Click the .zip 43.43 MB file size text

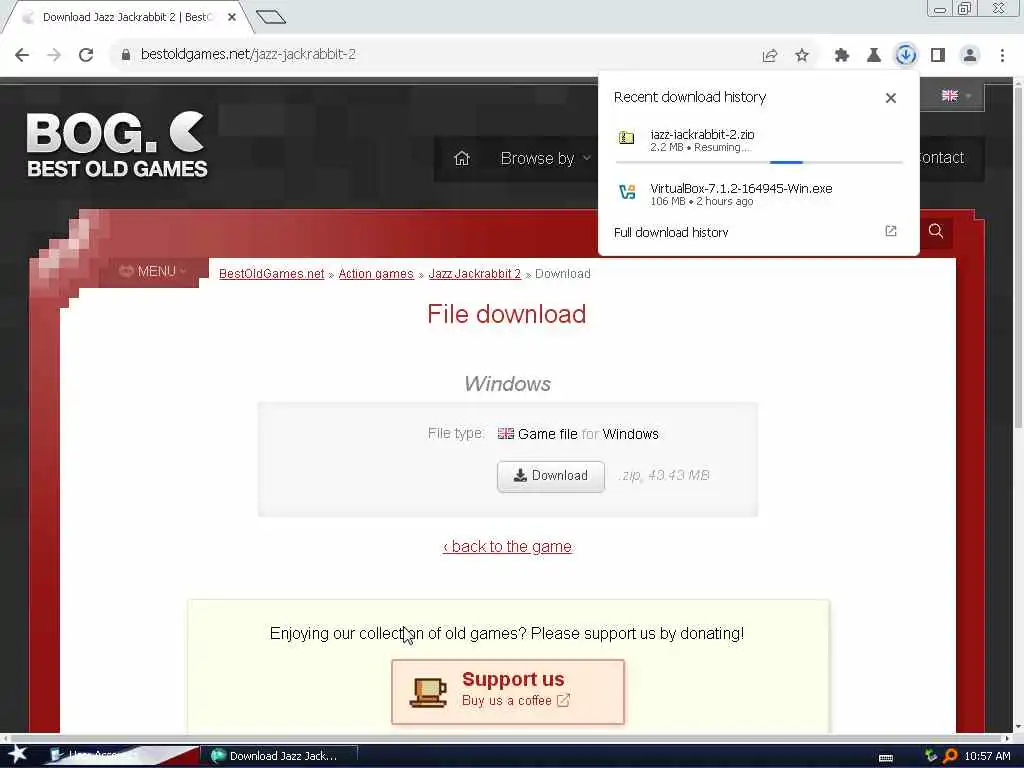(665, 475)
